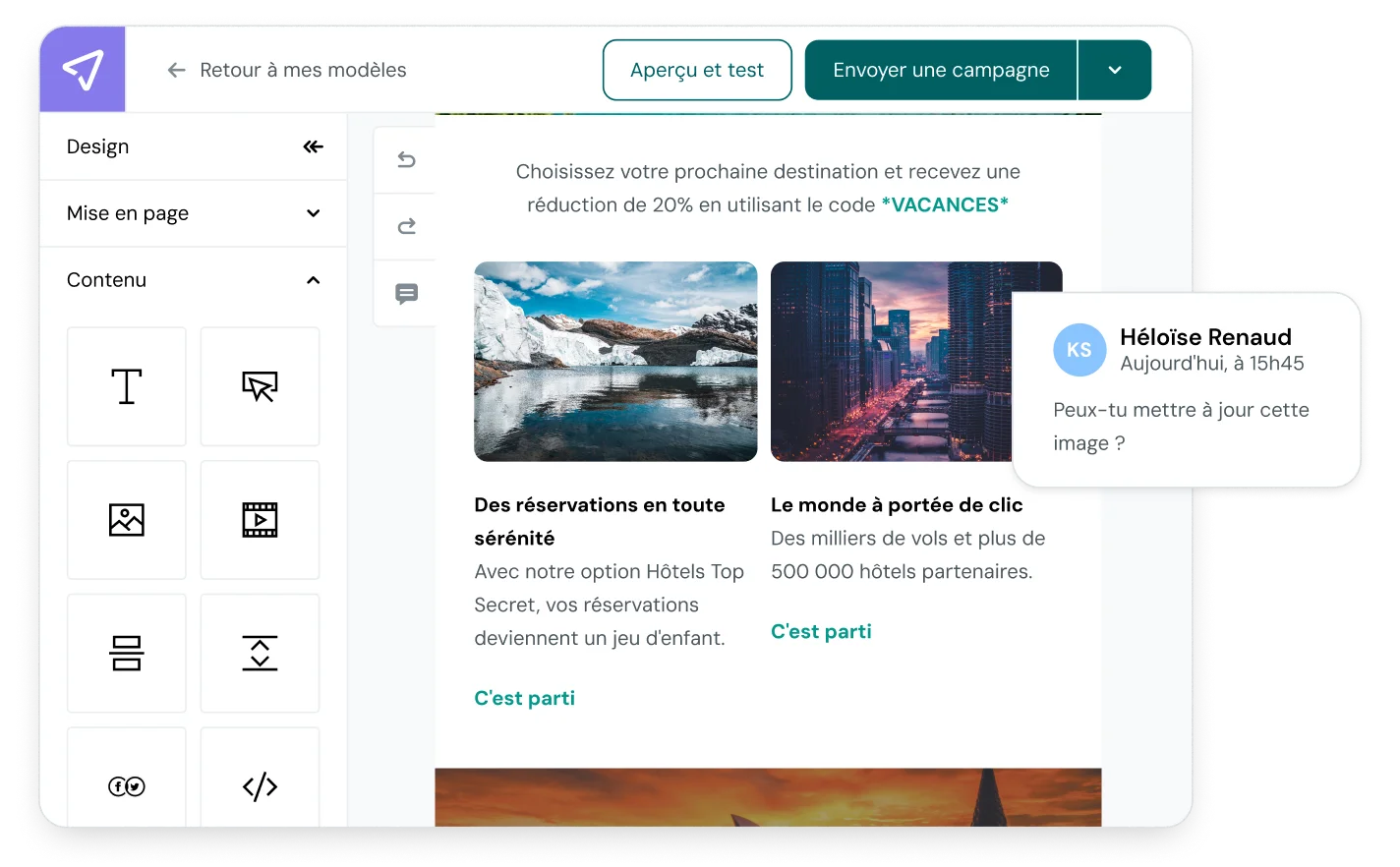Select the Divider layout block
1400x867 pixels.
[x=127, y=654]
